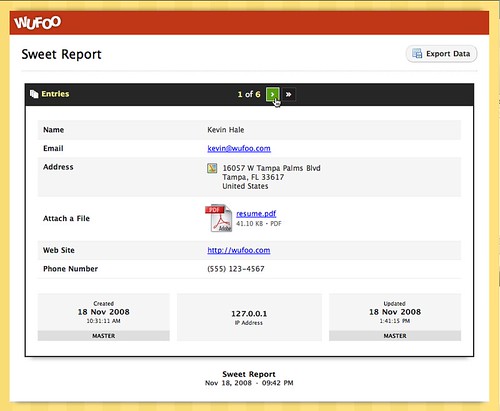Select the name value Kevin Hale
500x411 pixels.
point(226,130)
